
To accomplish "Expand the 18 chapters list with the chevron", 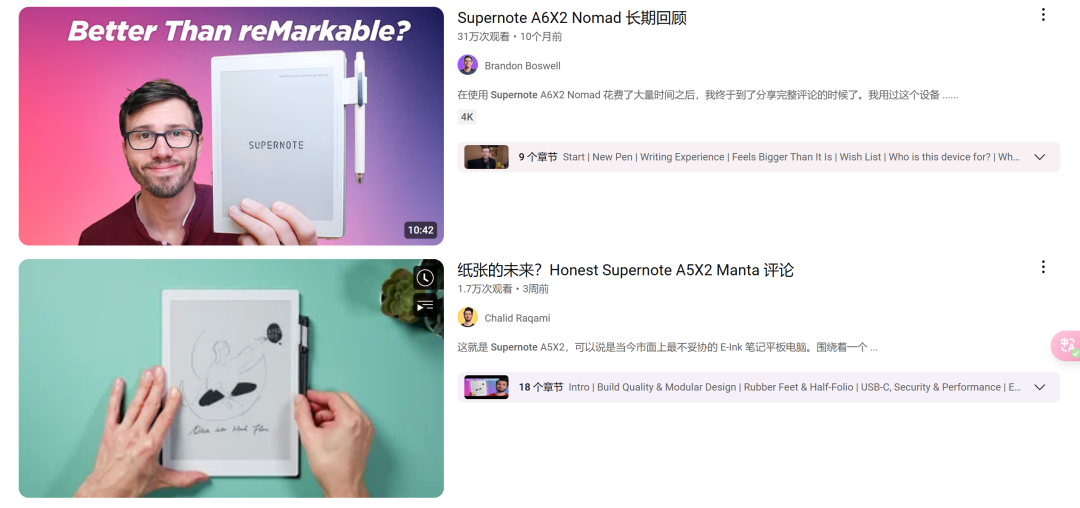I will pos(1040,387).
